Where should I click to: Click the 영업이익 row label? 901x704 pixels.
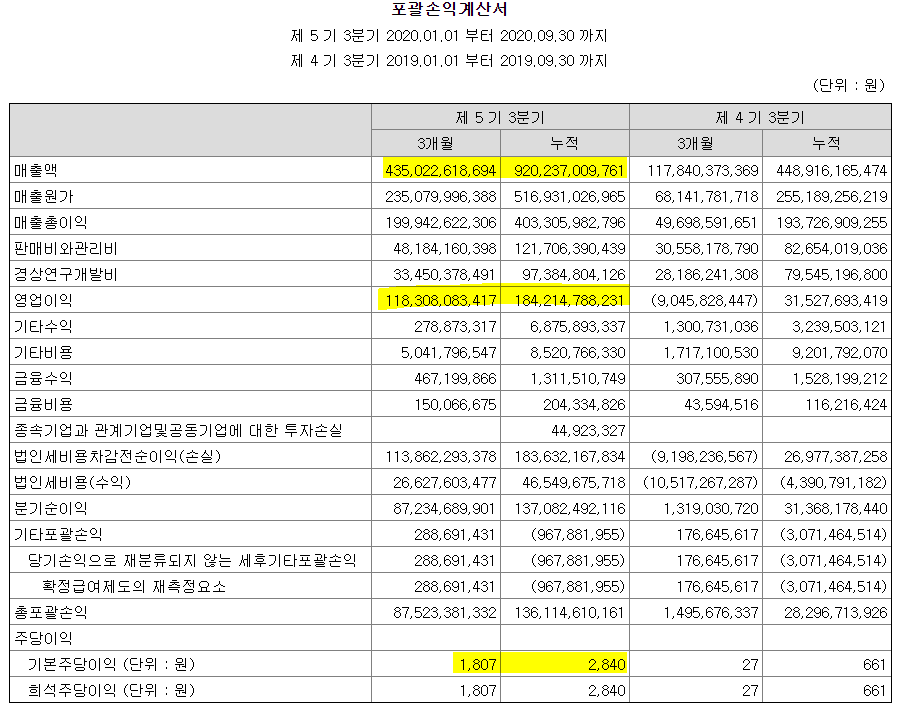[43, 300]
